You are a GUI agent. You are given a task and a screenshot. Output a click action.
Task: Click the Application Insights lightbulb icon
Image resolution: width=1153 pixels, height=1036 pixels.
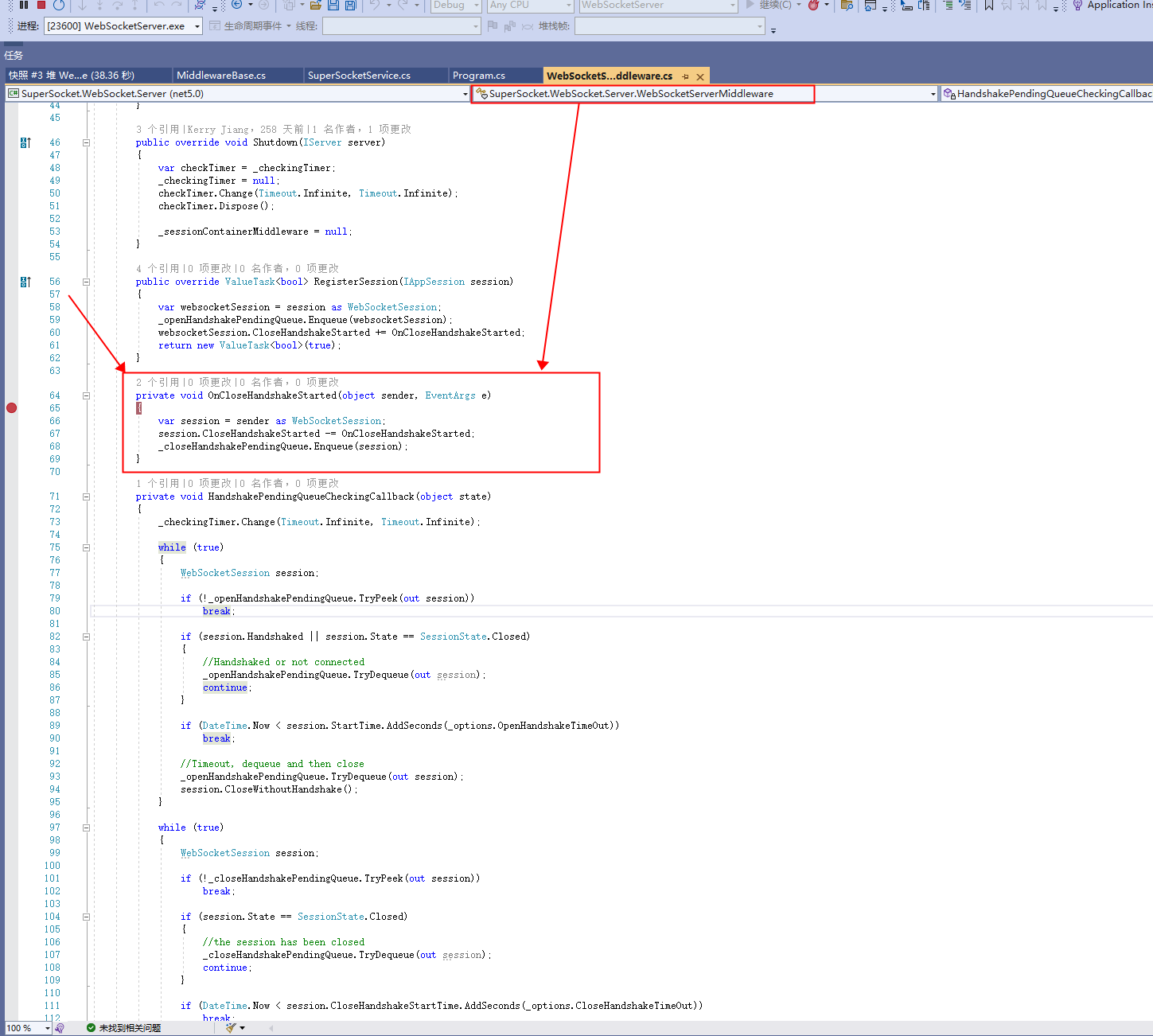point(1077,5)
